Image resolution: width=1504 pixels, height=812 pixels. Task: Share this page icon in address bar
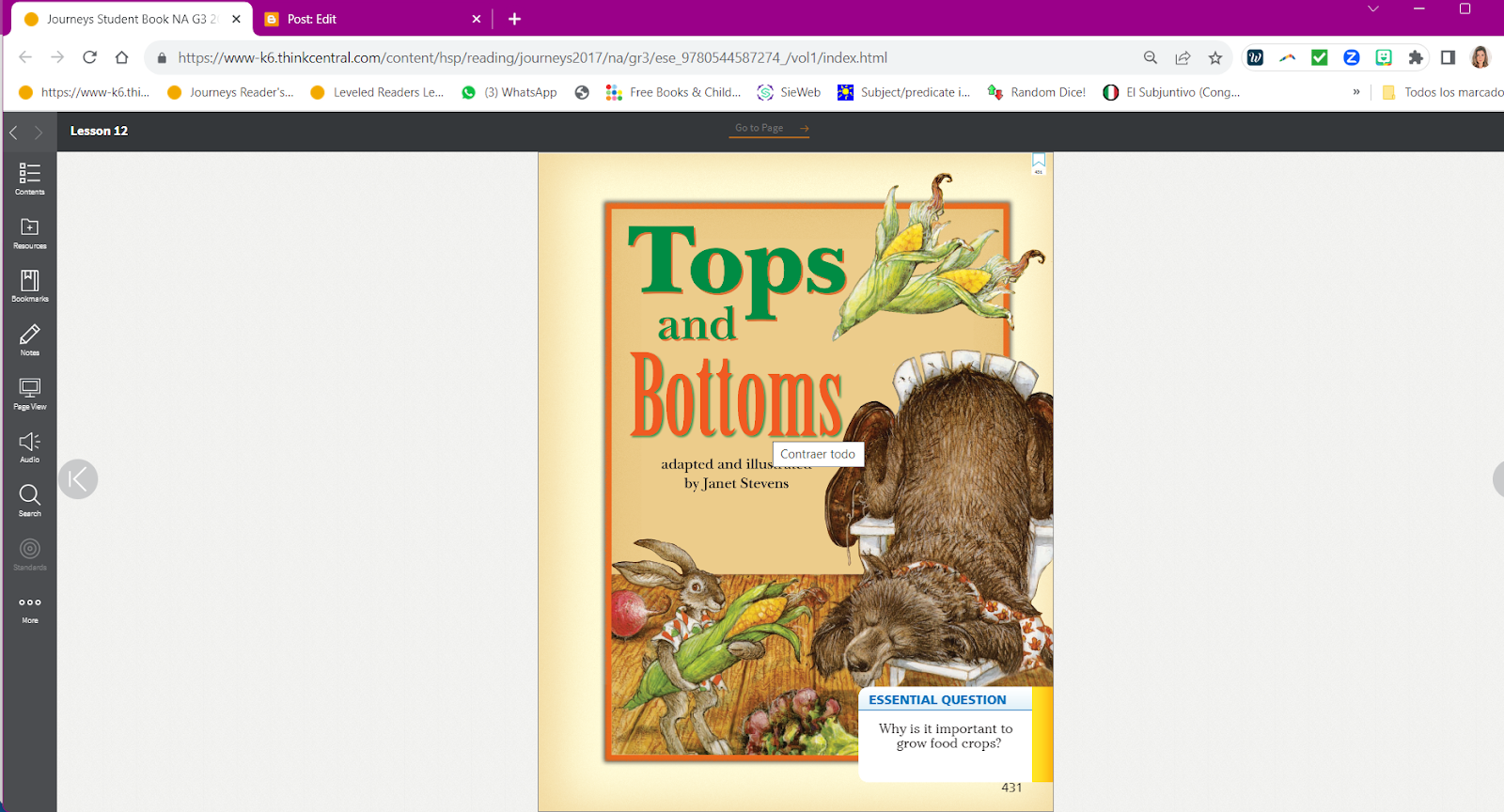tap(1183, 57)
